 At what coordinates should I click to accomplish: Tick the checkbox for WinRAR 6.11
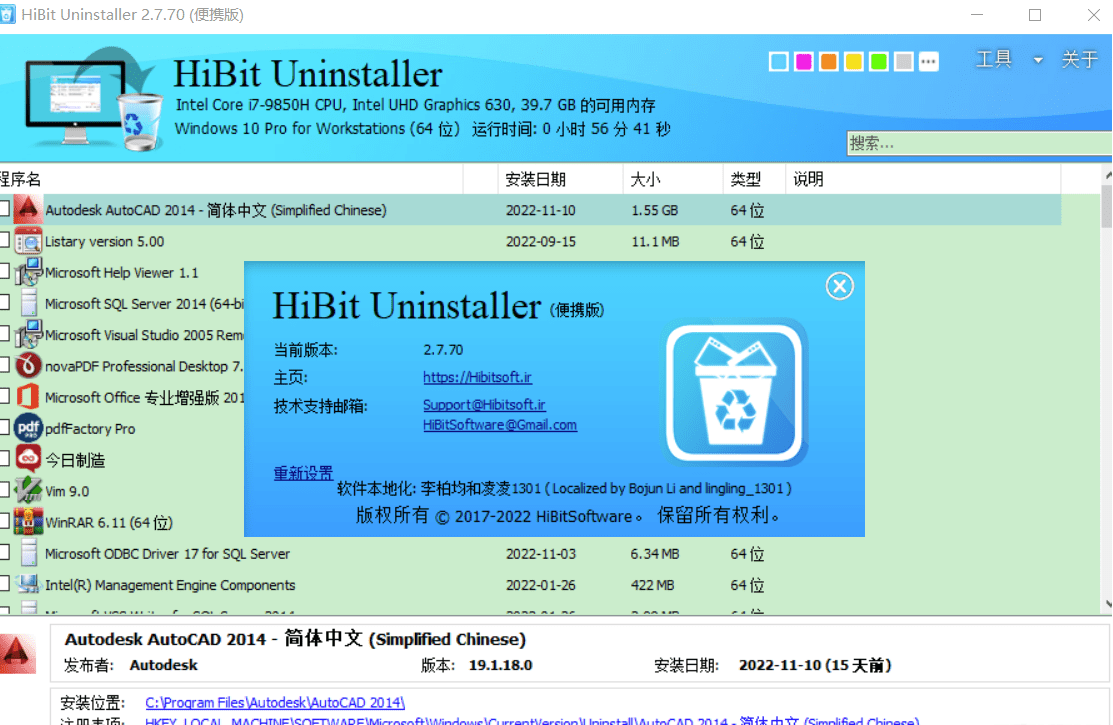[x=4, y=521]
